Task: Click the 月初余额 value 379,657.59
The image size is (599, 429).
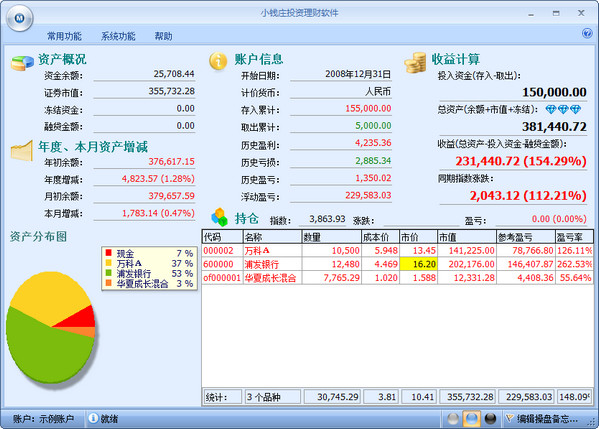Action: 172,196
